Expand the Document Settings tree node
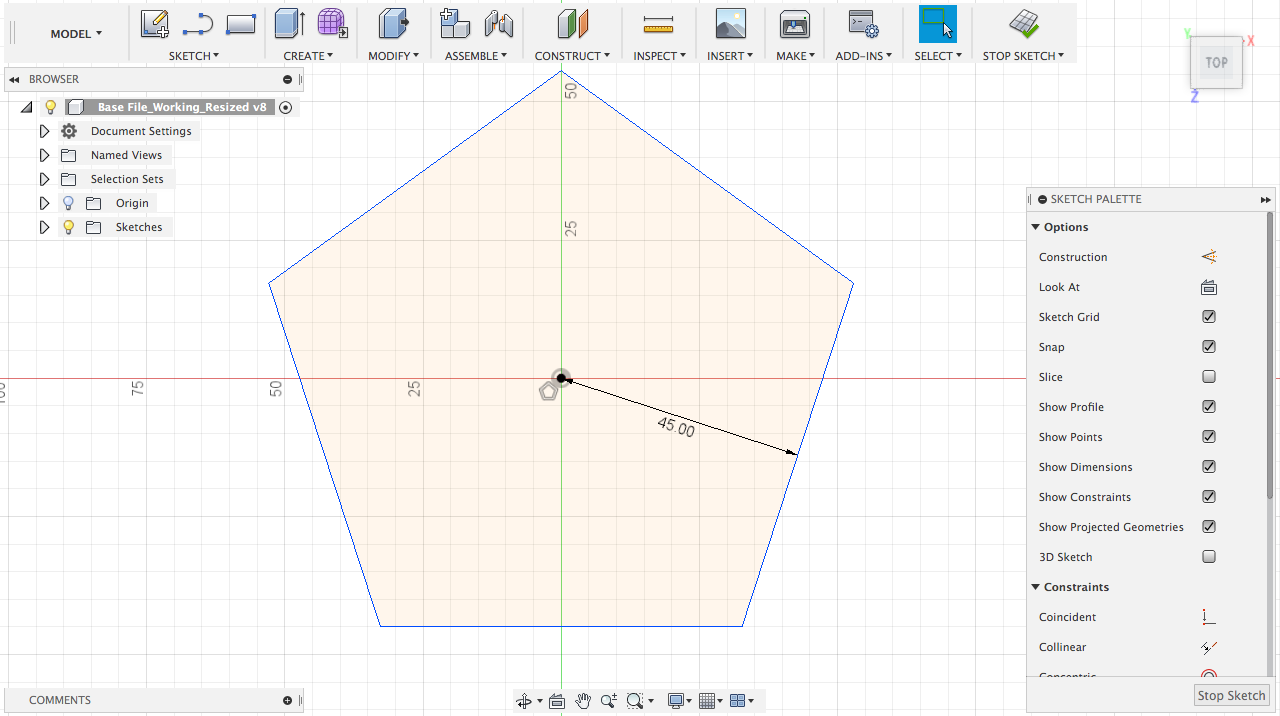1280x716 pixels. (x=44, y=131)
